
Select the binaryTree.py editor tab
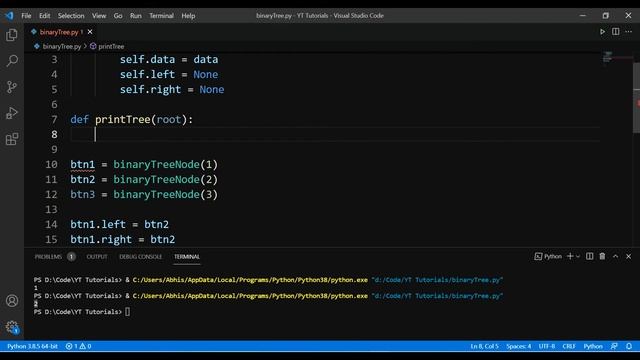tap(59, 32)
